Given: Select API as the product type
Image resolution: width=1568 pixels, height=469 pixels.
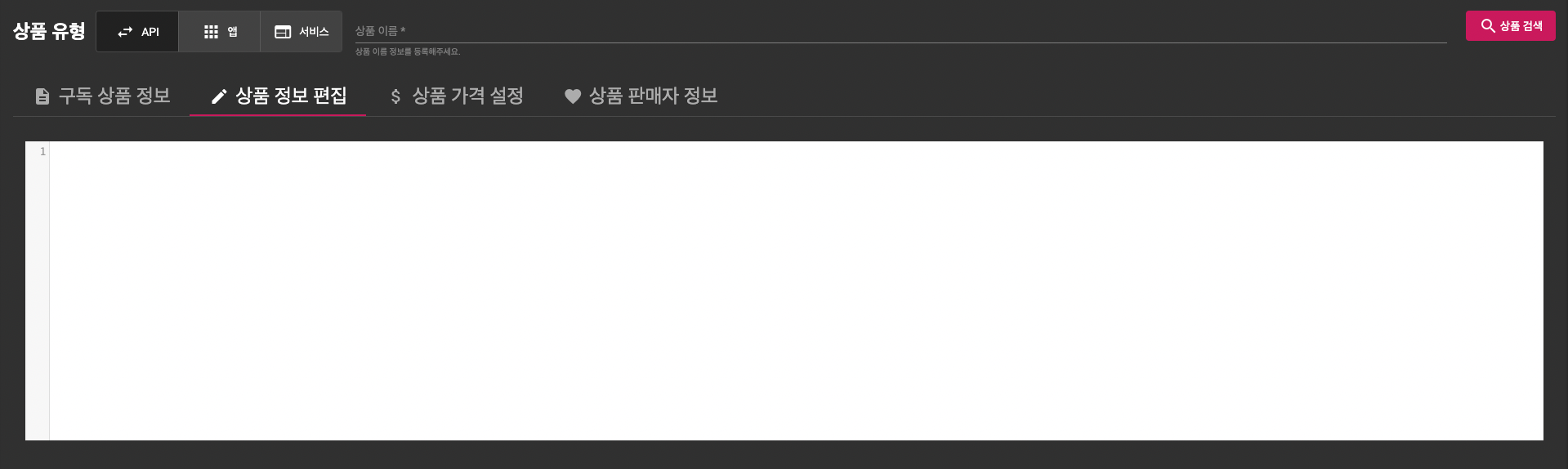Looking at the screenshot, I should 137,32.
